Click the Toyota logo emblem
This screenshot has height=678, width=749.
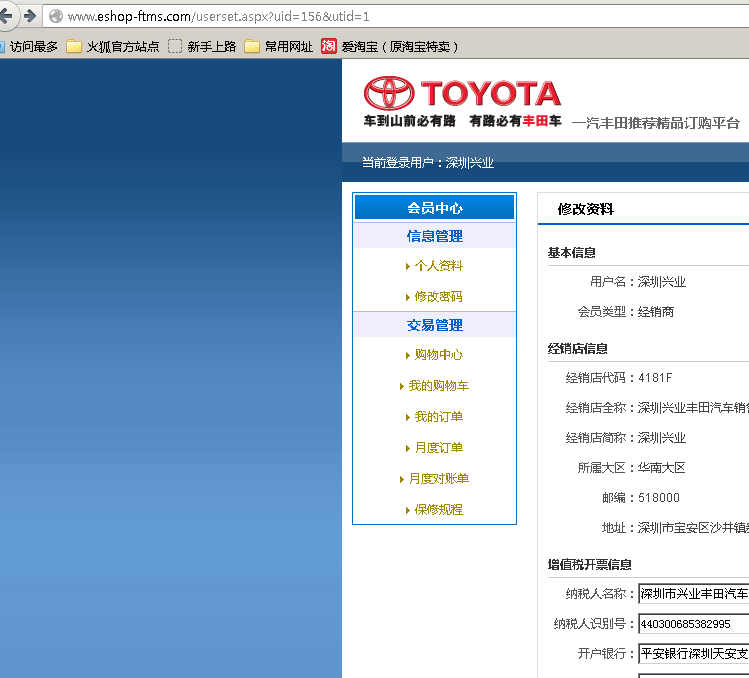389,93
